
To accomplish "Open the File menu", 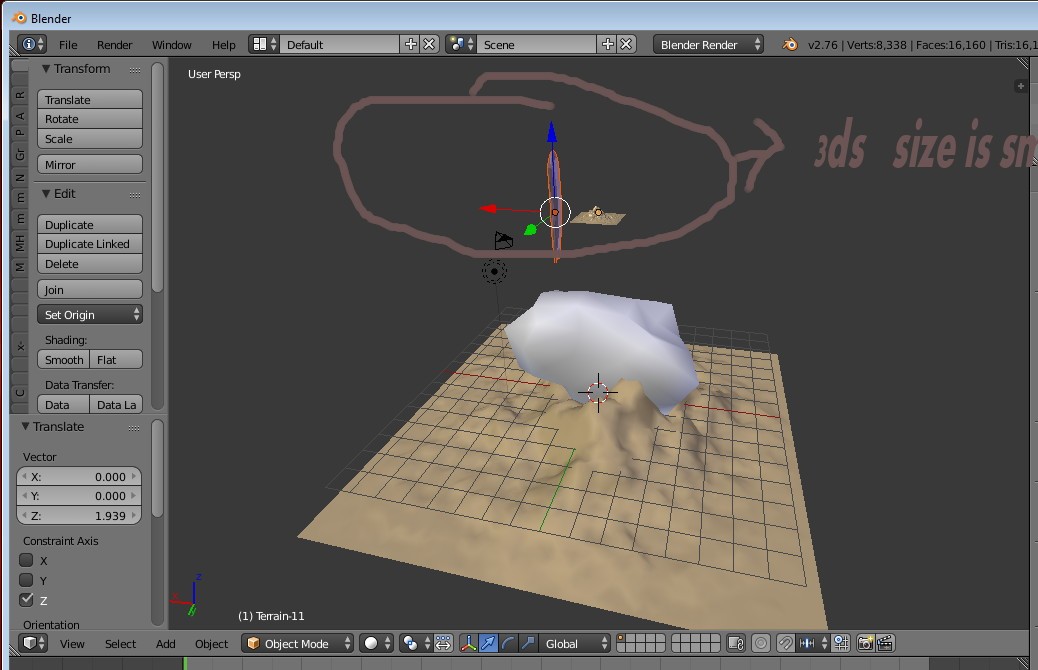I will 68,45.
